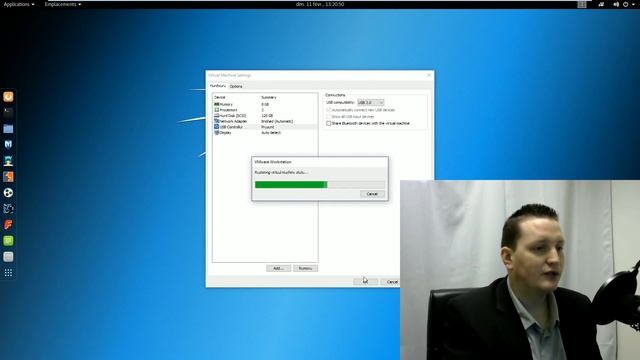This screenshot has width=640, height=360.
Task: Launch the red F Faraday icon in dock
Action: 8,224
